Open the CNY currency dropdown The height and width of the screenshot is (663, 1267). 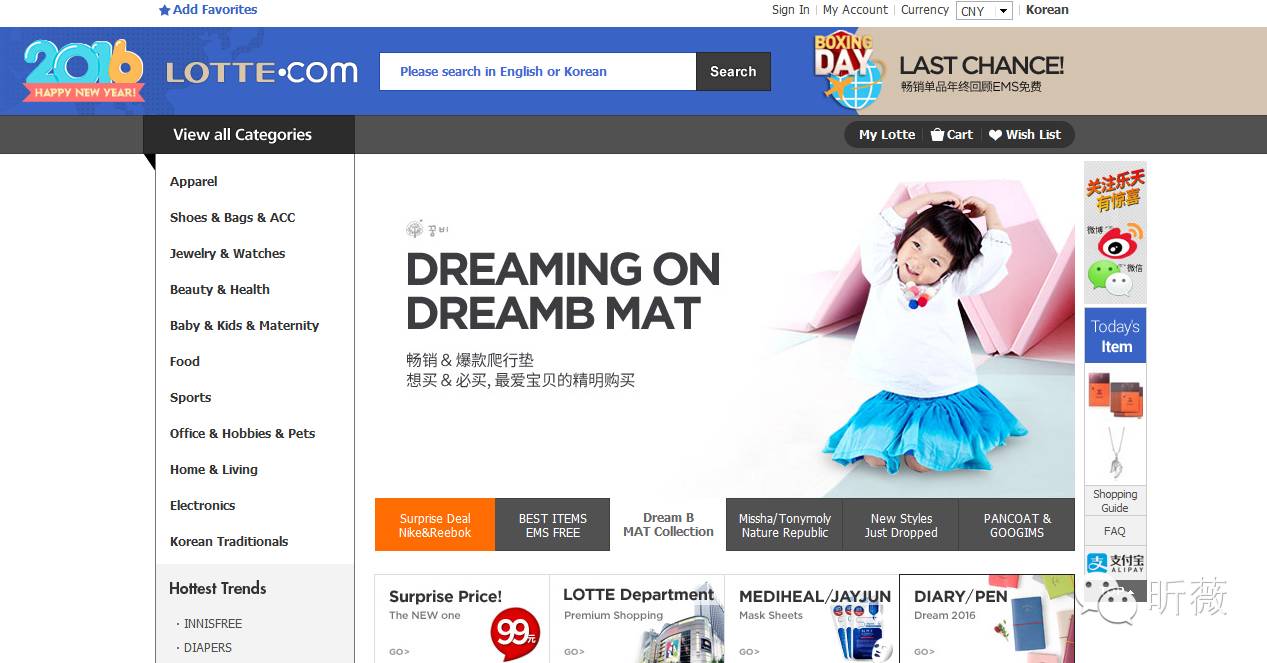click(985, 11)
